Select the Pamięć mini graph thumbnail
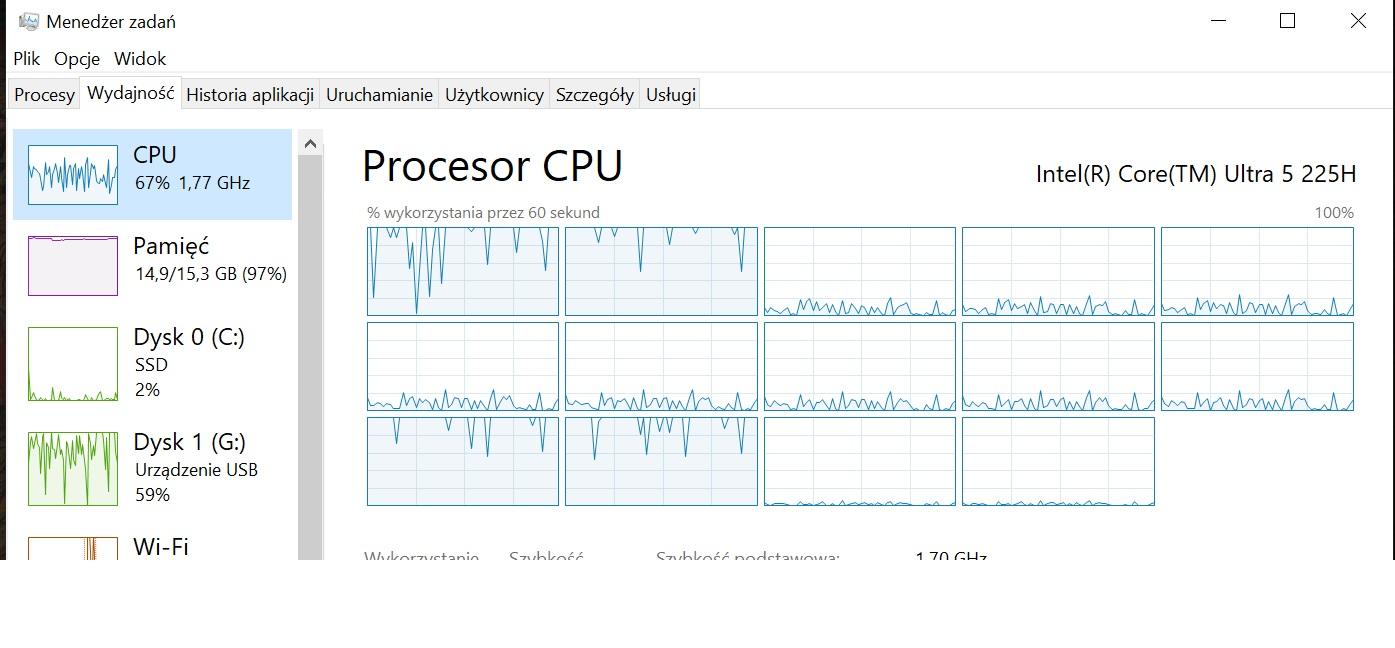 [x=73, y=266]
